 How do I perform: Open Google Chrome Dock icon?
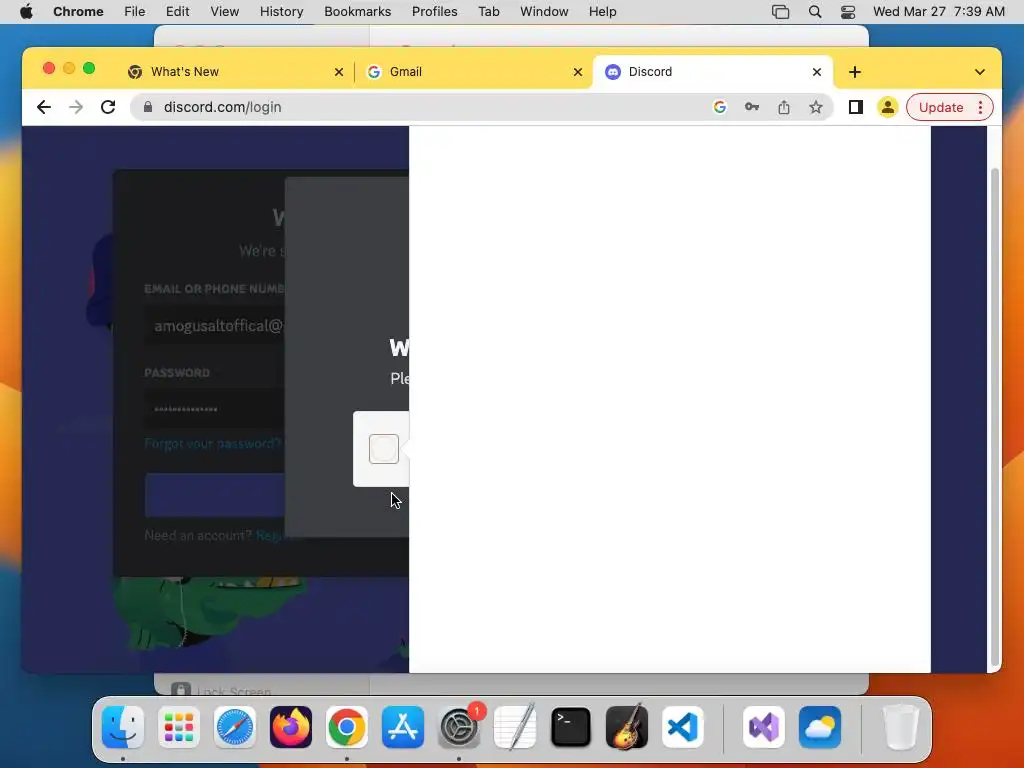347,727
